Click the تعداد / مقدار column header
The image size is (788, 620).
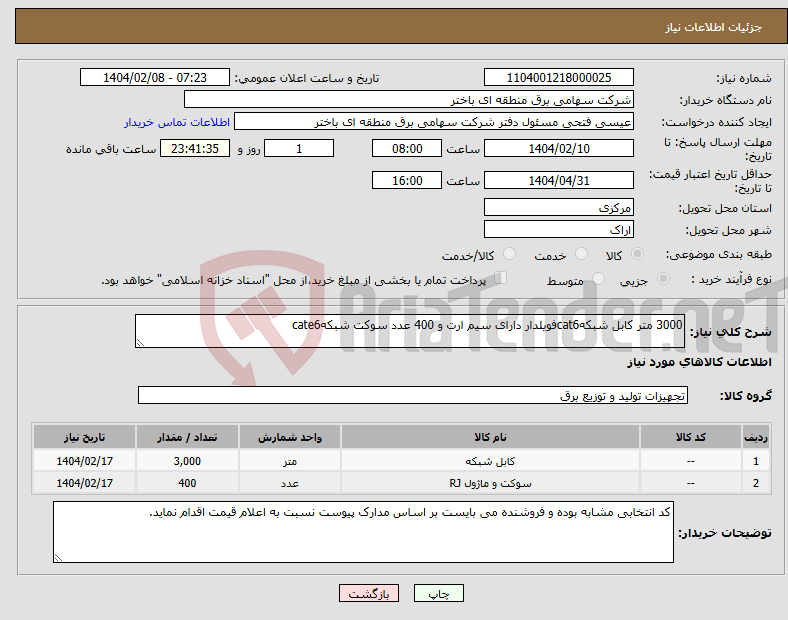click(187, 437)
